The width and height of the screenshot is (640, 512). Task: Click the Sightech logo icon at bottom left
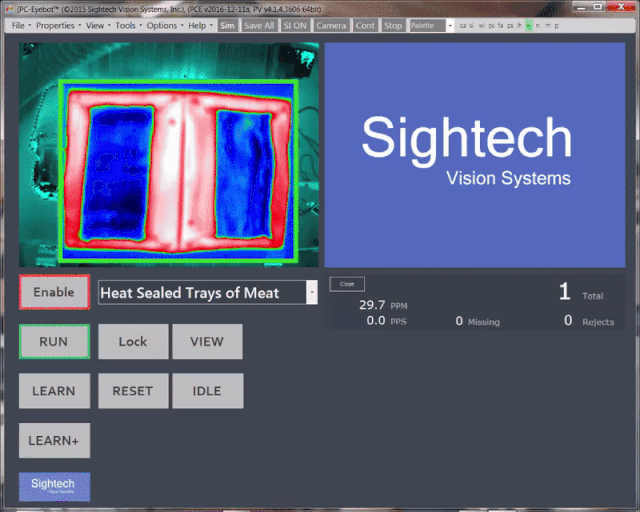[x=54, y=486]
